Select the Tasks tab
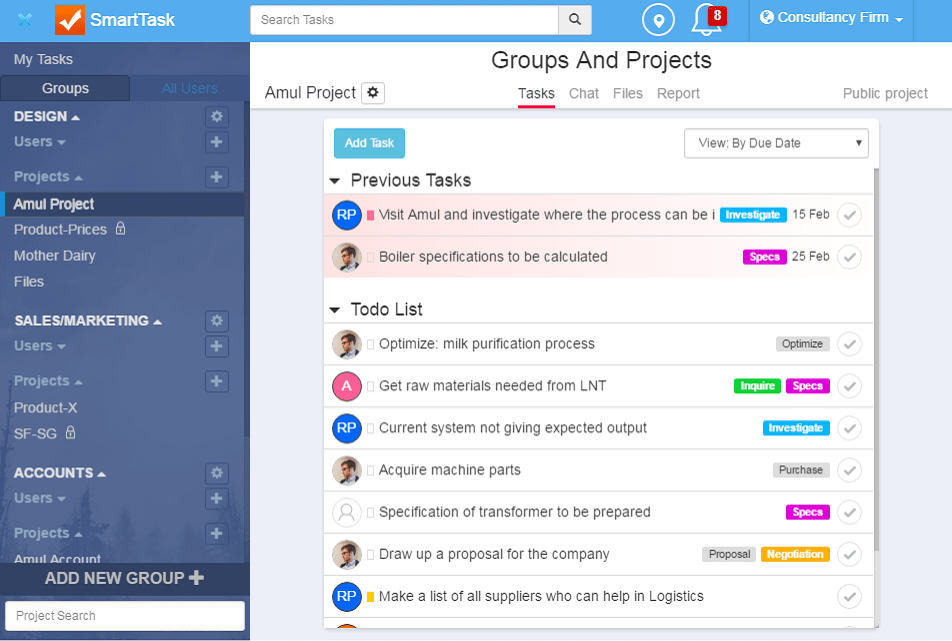Viewport: 952px width, 641px height. point(536,93)
